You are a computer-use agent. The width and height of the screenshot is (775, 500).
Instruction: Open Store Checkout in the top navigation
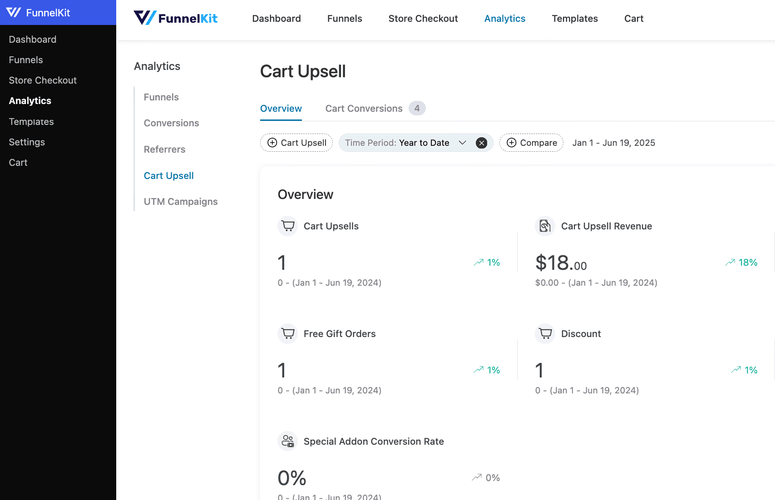click(x=423, y=18)
